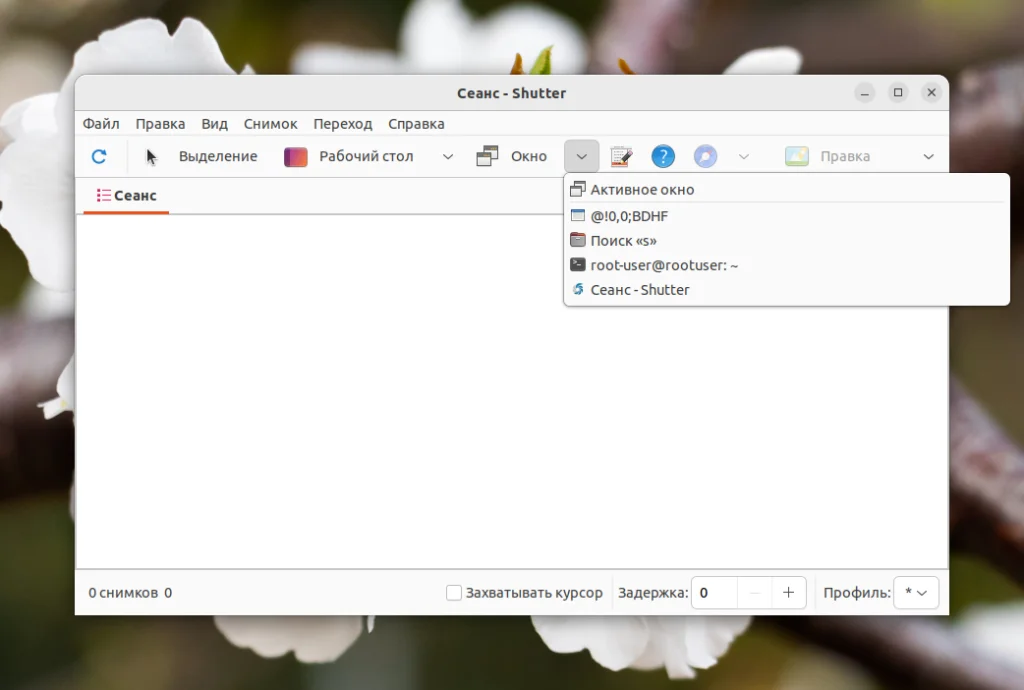Screen dimensions: 1024x690
Task: Expand the Рабочий стол dropdown arrow
Action: tap(447, 156)
